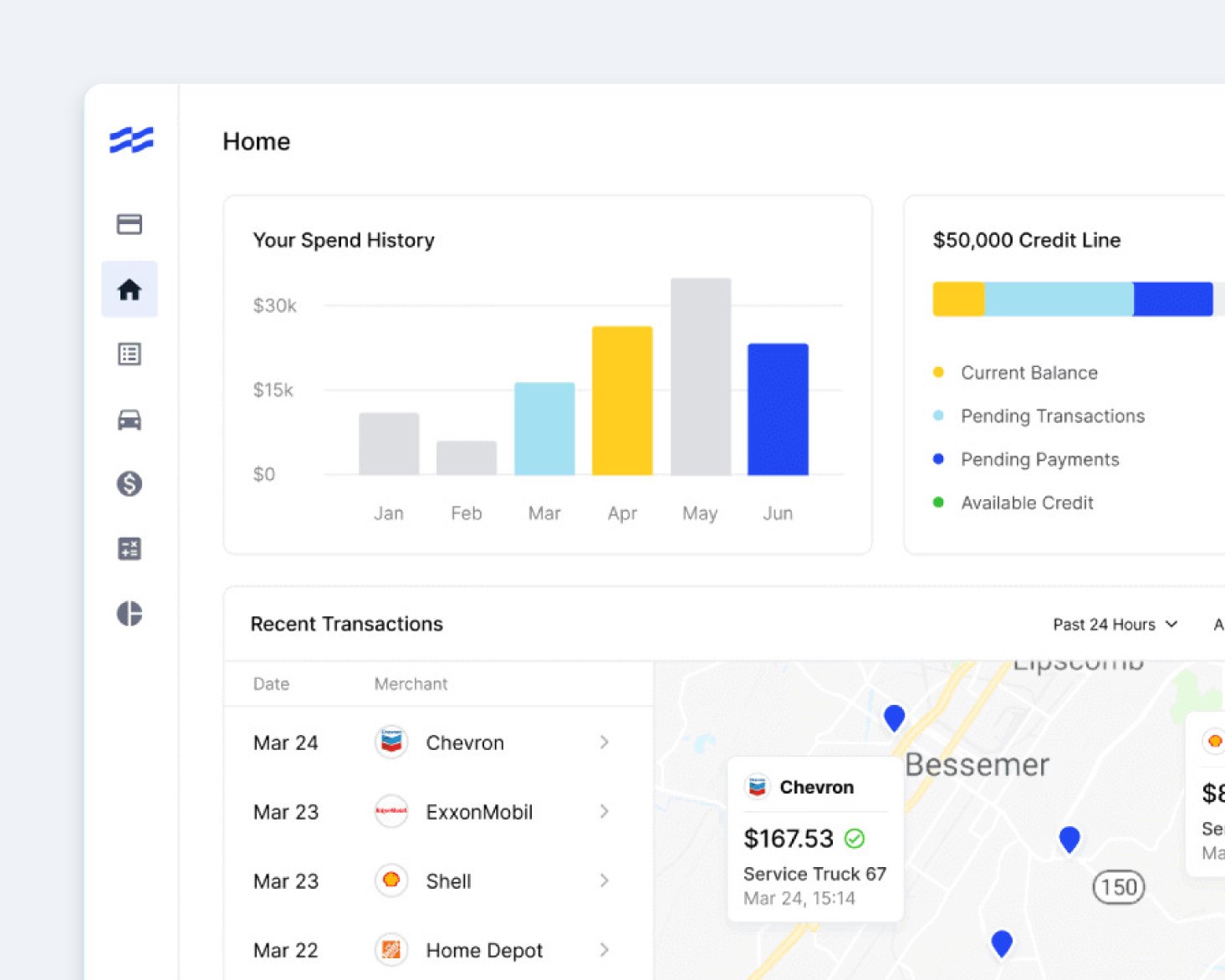Click the Home Depot merchant name
The width and height of the screenshot is (1225, 980).
(484, 951)
